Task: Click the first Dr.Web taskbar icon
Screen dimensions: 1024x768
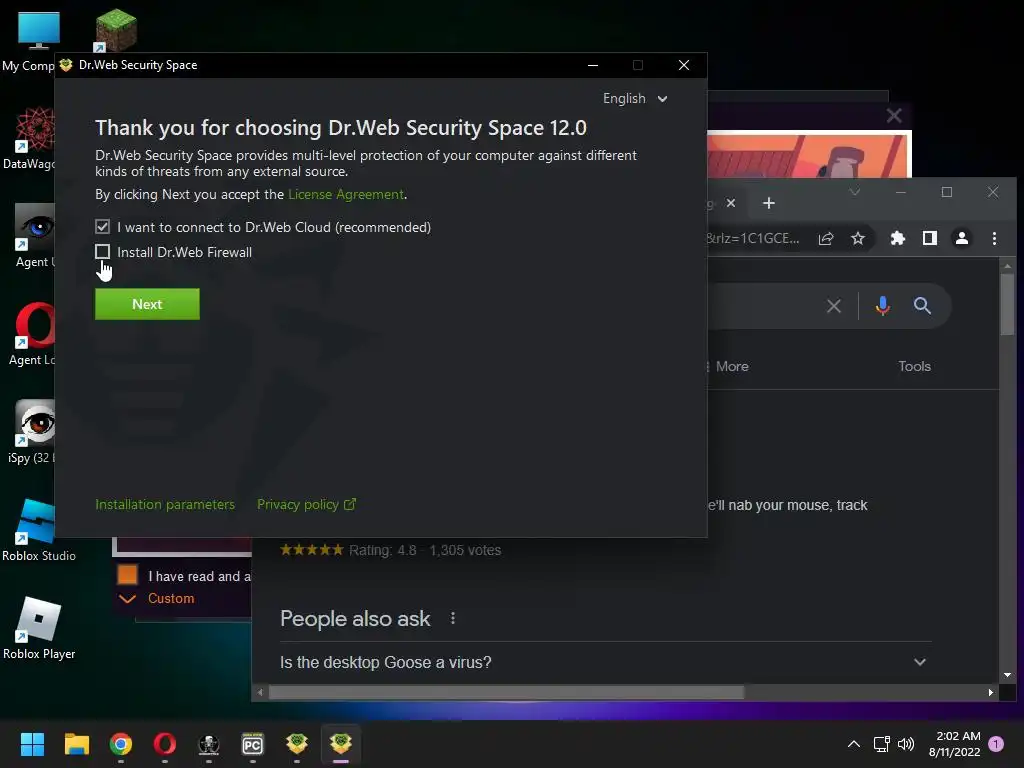Action: 296,744
